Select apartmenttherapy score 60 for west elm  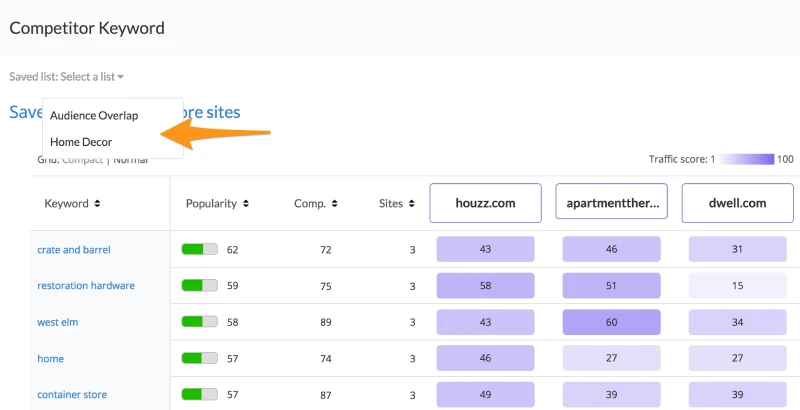point(611,322)
